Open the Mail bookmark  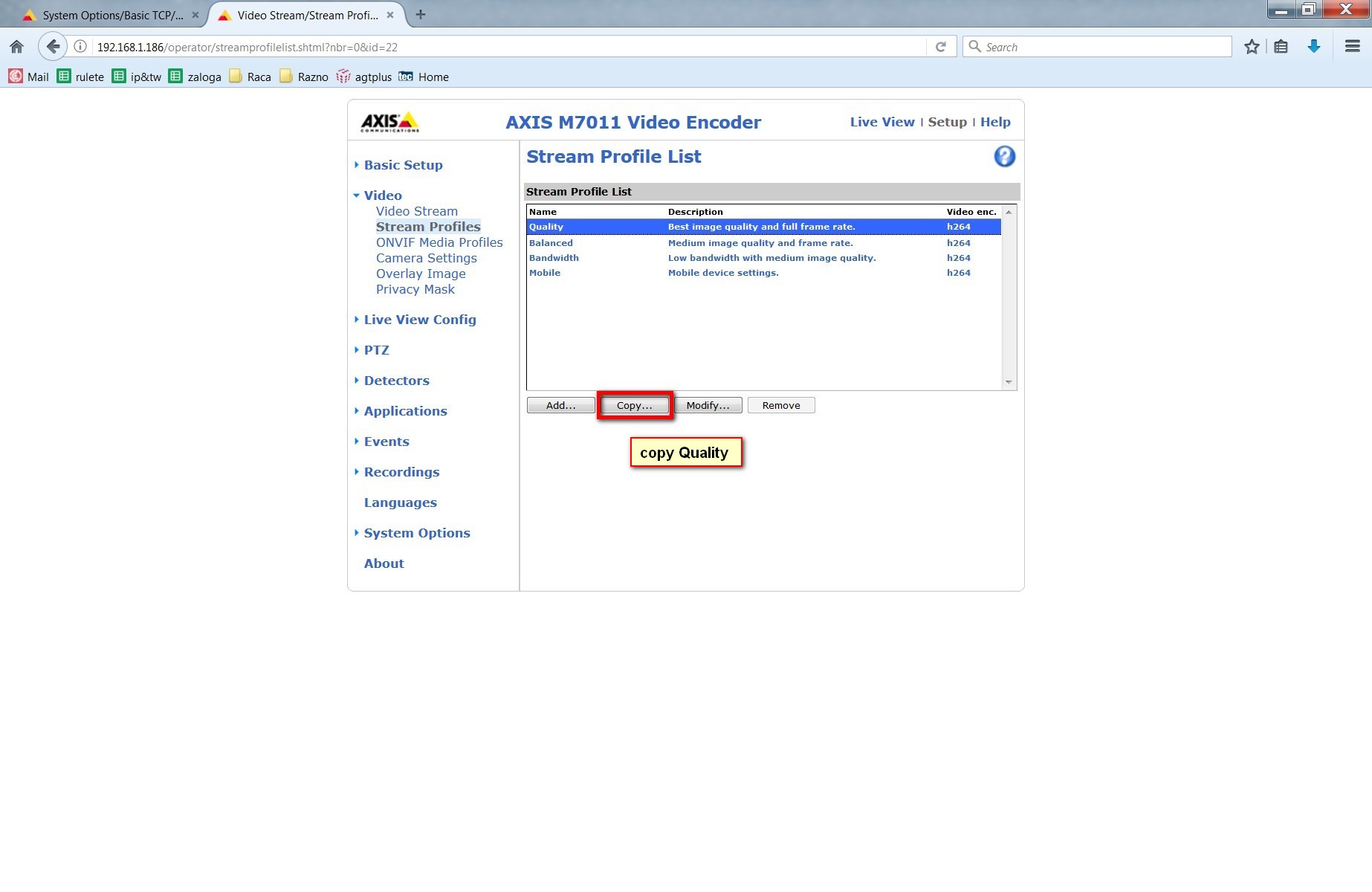(28, 77)
